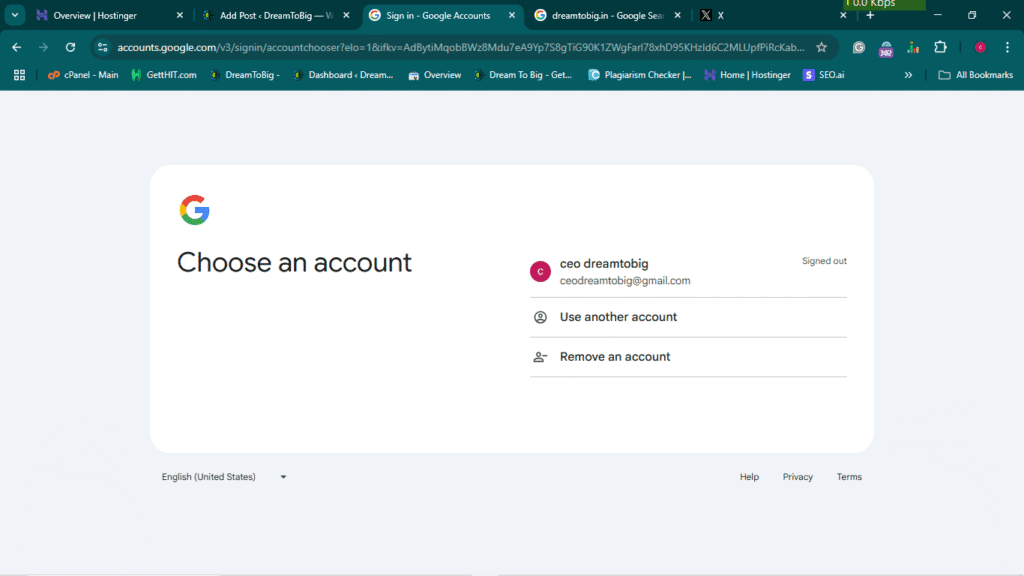Expand the tab search chevron
The image size is (1024, 576).
tap(15, 15)
